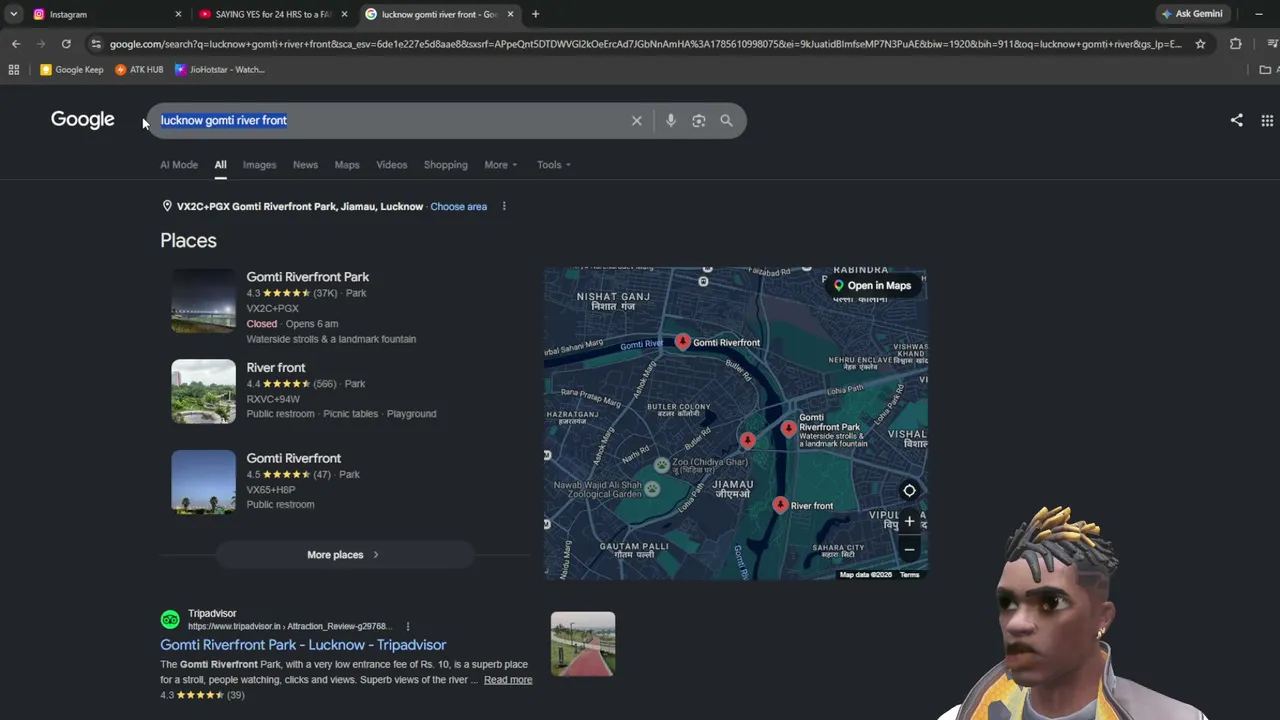This screenshot has width=1280, height=720.
Task: Open the map Terms link
Action: pyautogui.click(x=909, y=575)
